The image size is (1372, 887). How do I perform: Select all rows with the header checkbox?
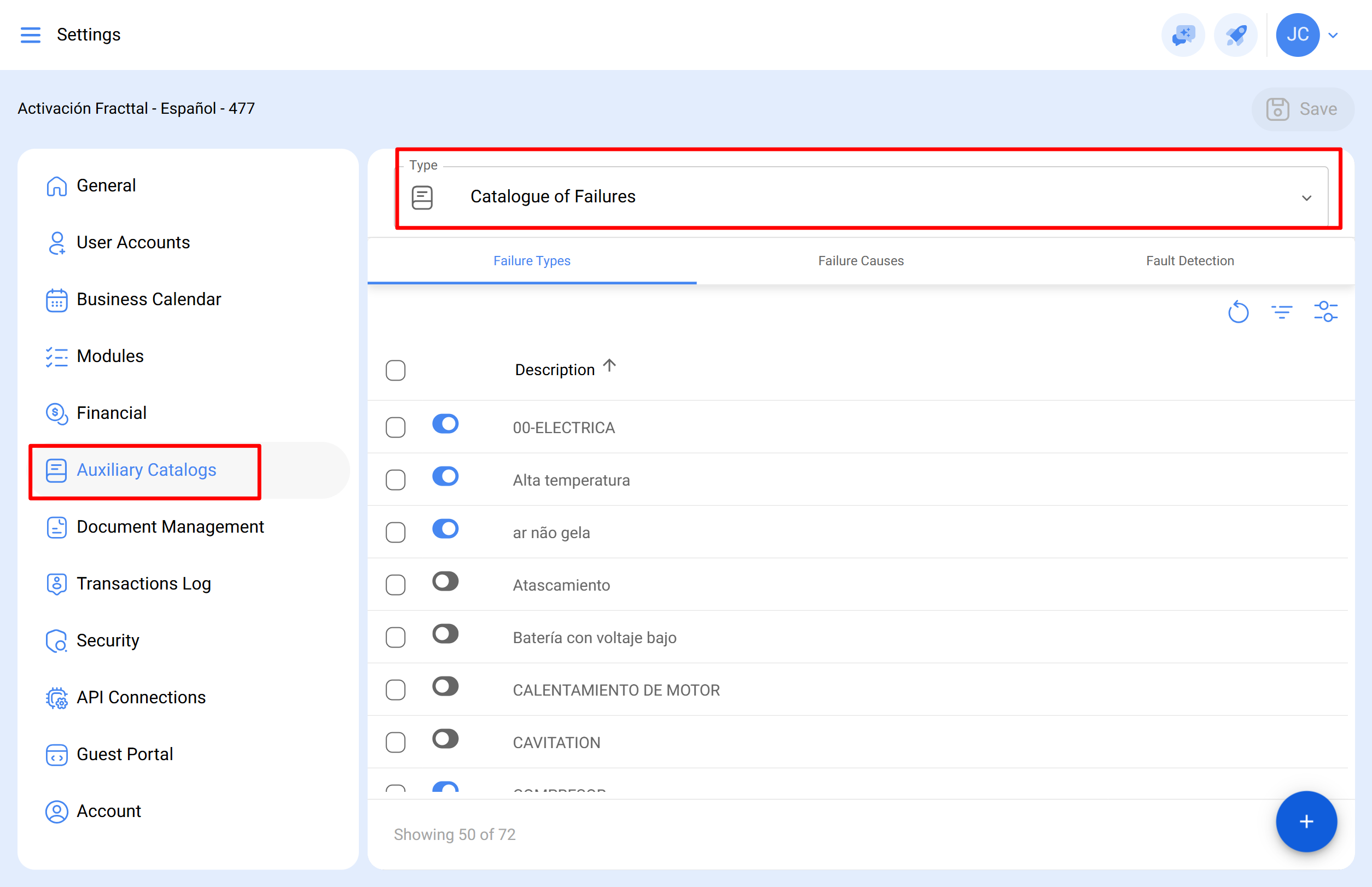[x=396, y=370]
